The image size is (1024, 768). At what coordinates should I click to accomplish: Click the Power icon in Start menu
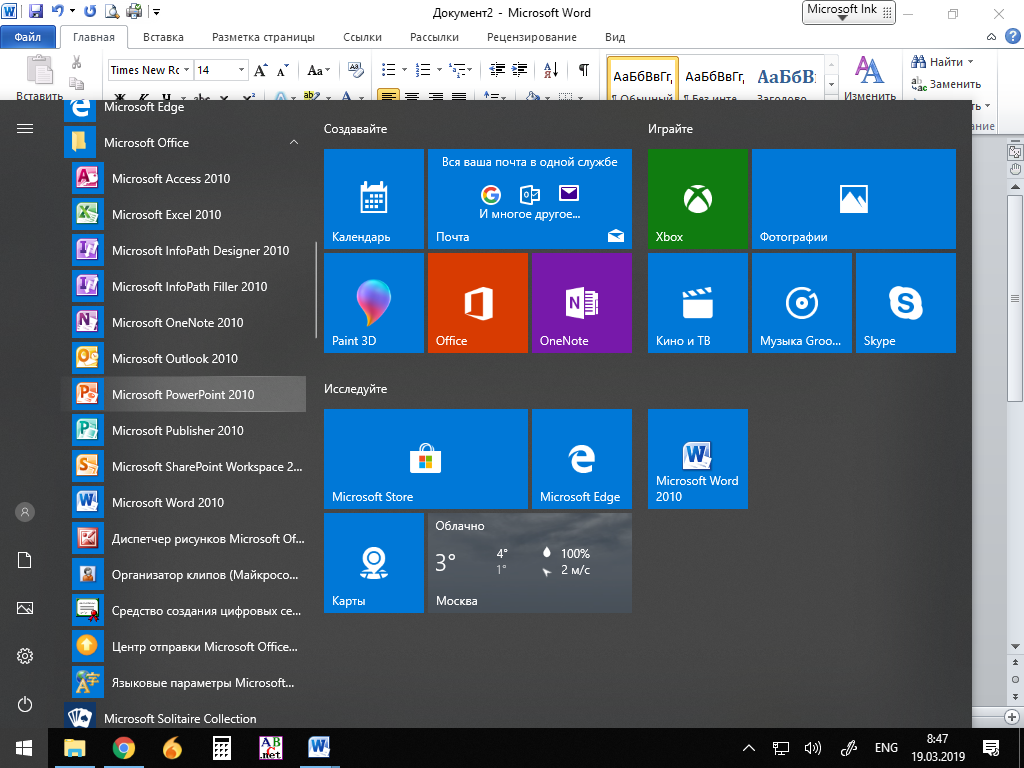[x=25, y=704]
